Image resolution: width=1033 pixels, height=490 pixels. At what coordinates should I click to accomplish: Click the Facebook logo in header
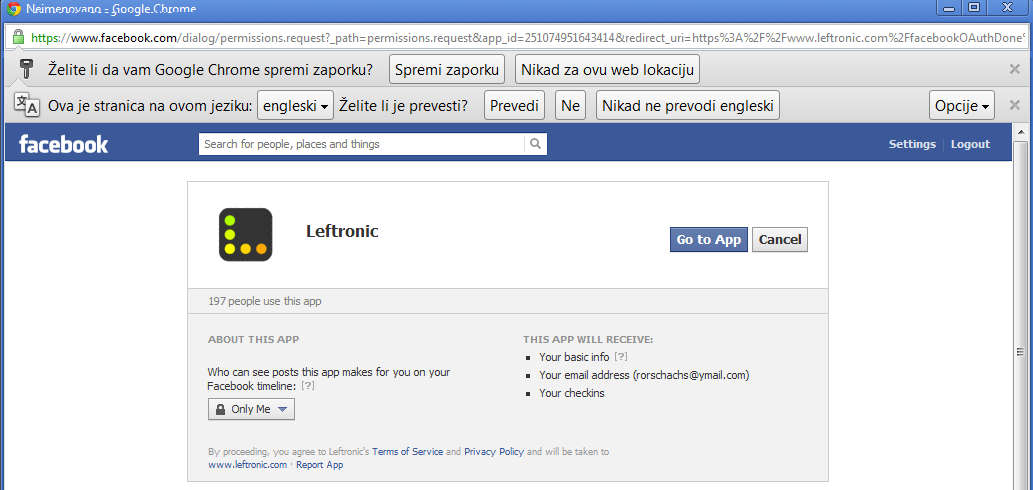(x=63, y=144)
